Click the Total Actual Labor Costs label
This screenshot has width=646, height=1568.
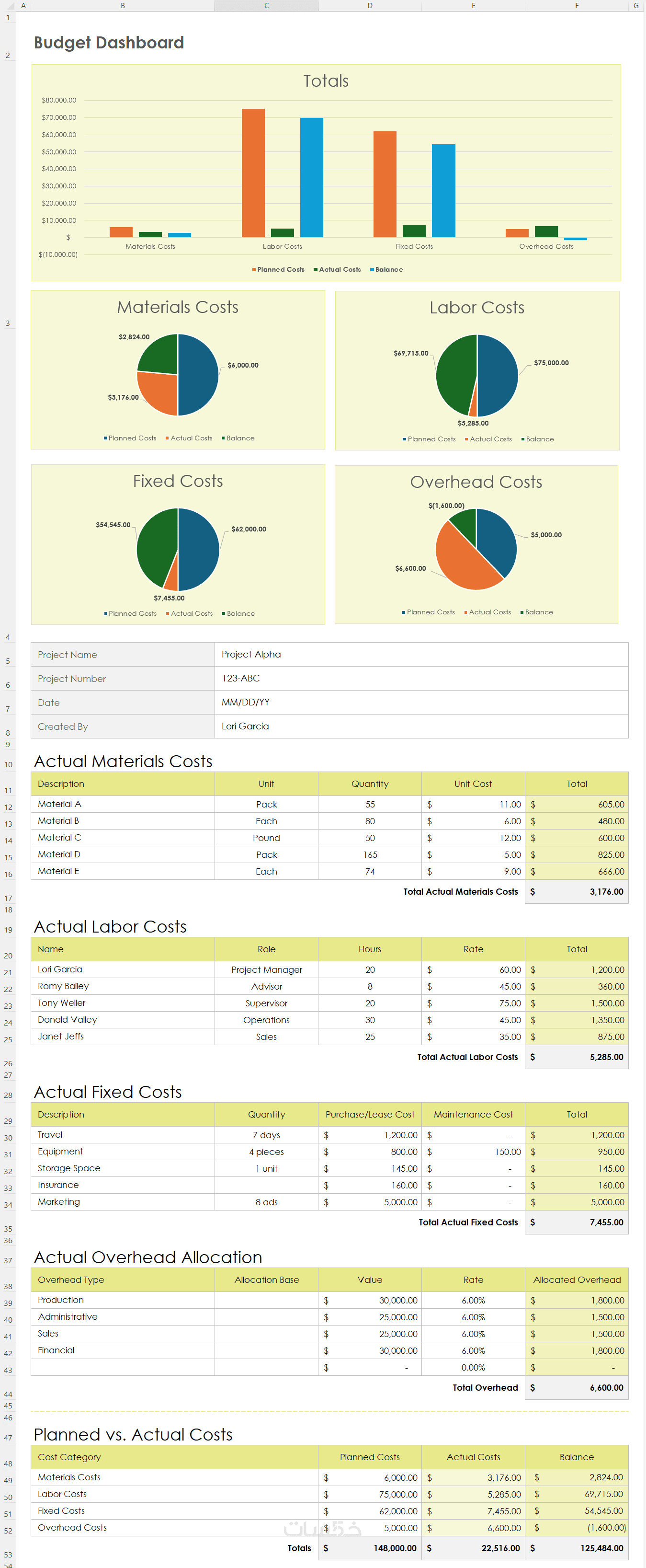(x=467, y=1057)
